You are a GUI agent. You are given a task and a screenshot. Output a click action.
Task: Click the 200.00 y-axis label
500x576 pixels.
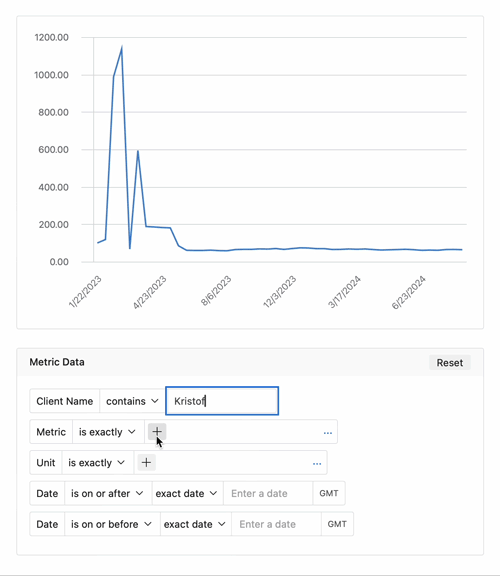[53, 225]
